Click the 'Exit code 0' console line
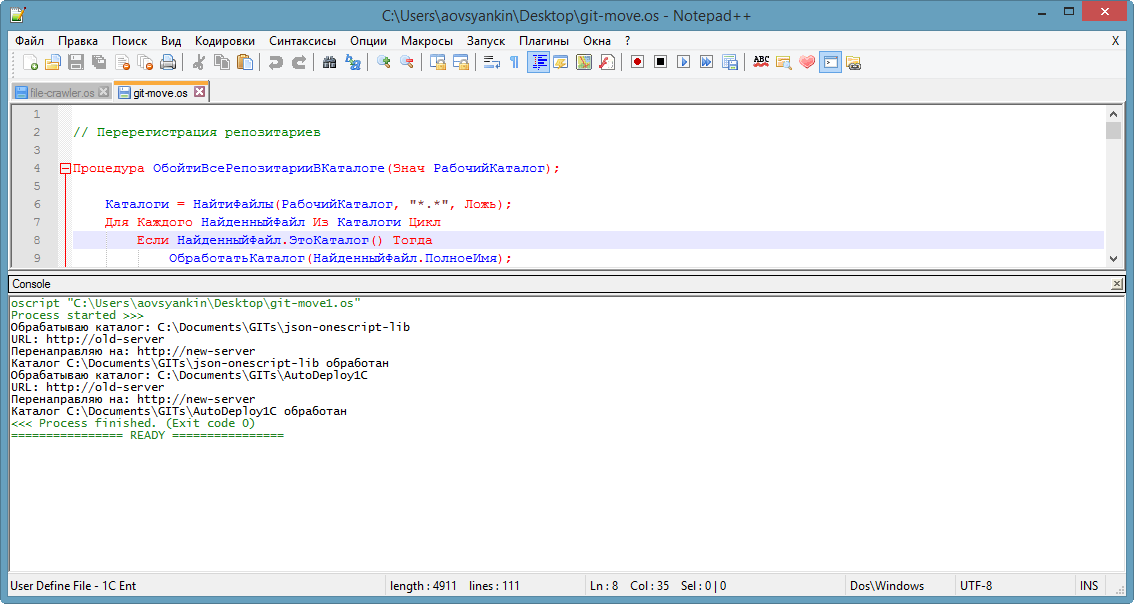The width and height of the screenshot is (1134, 604). click(x=132, y=423)
